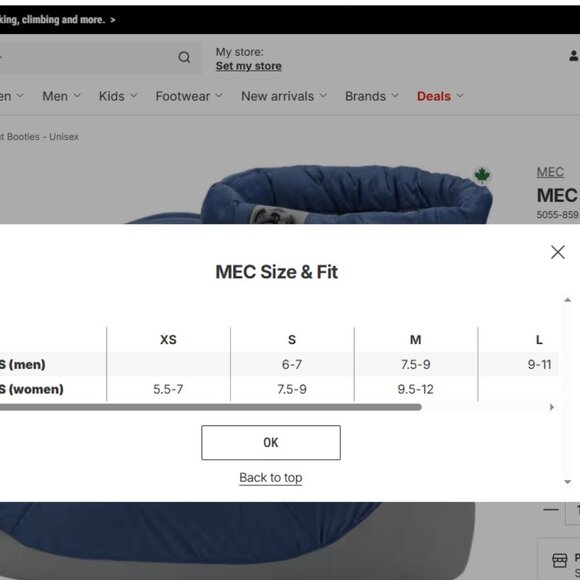Viewport: 580px width, 580px height.
Task: Click the Set my store link
Action: [x=249, y=66]
